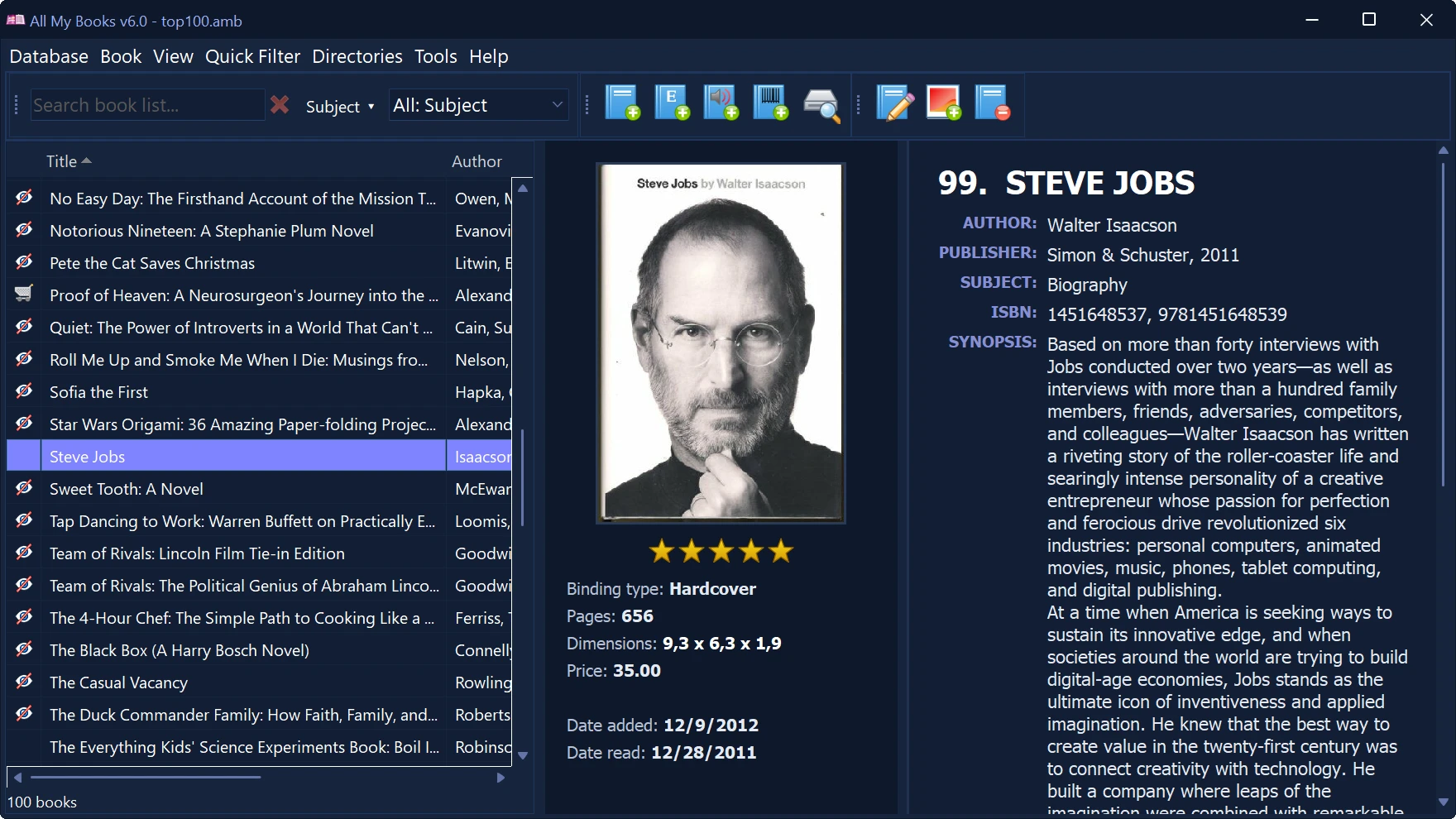Select the highlighted "Steve Jobs" row title
This screenshot has height=819, width=1456.
tap(87, 457)
